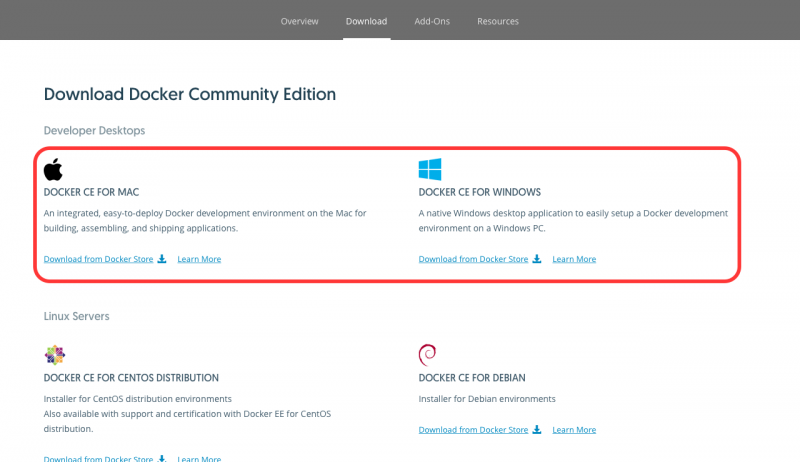Click the CentOS logo icon
Screen dimensions: 800x462
click(55, 355)
